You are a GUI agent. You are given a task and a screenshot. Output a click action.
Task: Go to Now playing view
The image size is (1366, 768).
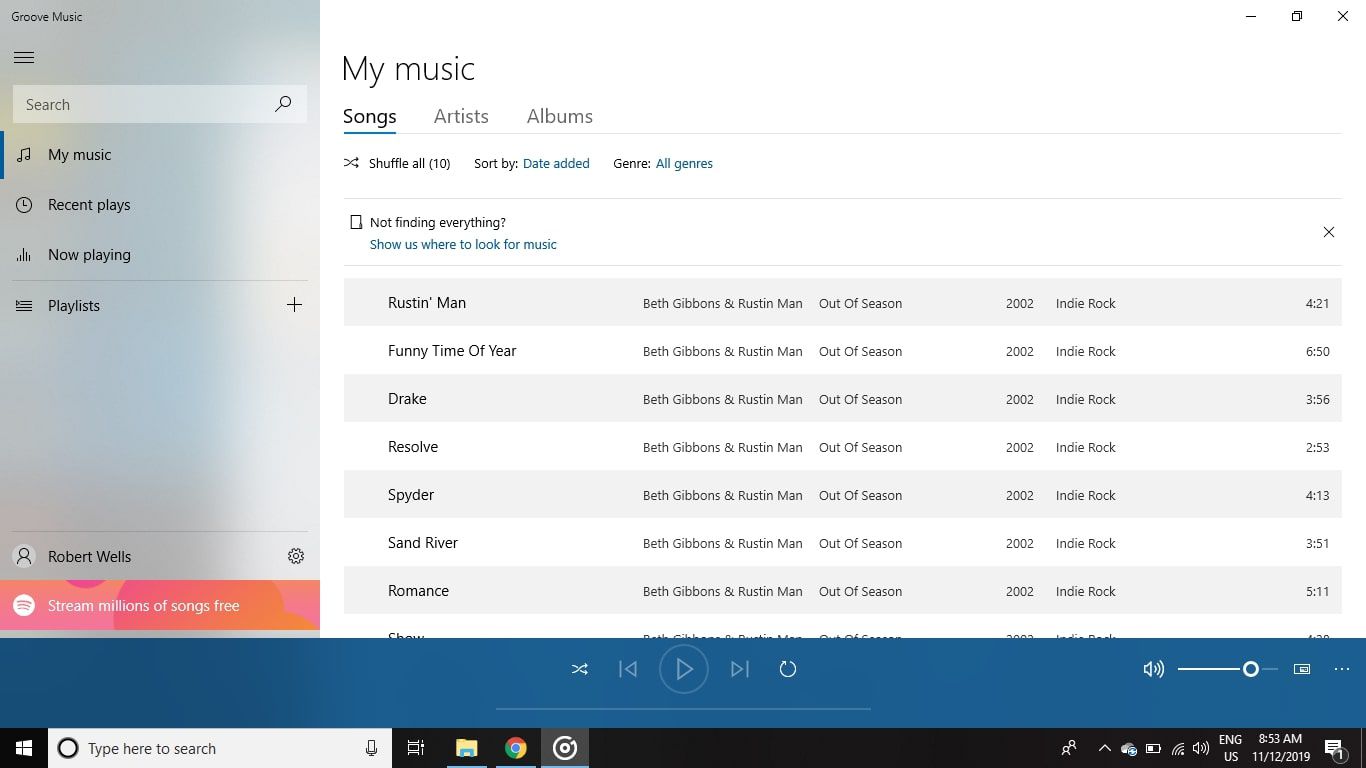click(x=160, y=255)
